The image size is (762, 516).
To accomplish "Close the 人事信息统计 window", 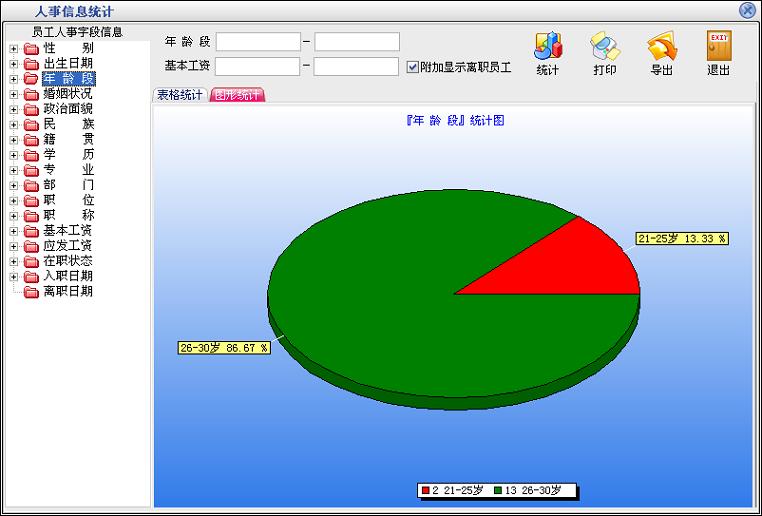I will pos(747,10).
